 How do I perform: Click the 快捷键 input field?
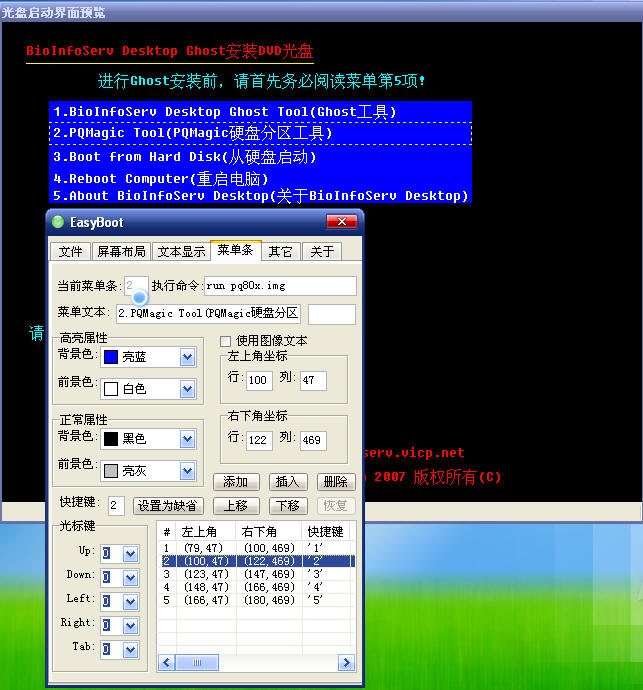point(116,506)
